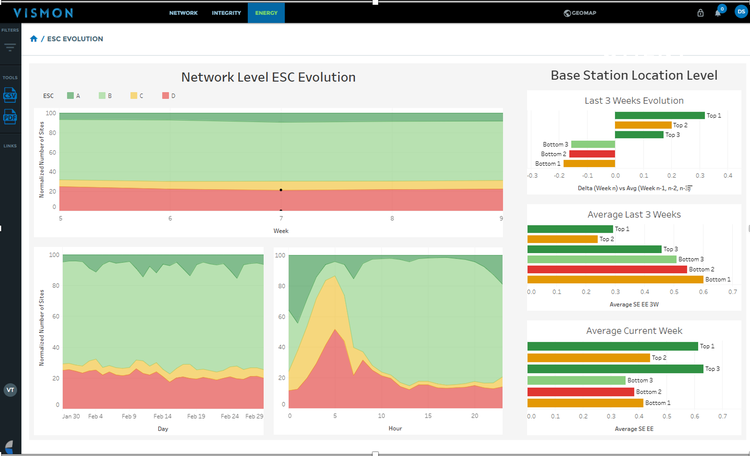Image resolution: width=750 pixels, height=456 pixels.
Task: Select Top 1 bar in Last 3 Weeks Evolution
Action: pyautogui.click(x=660, y=115)
